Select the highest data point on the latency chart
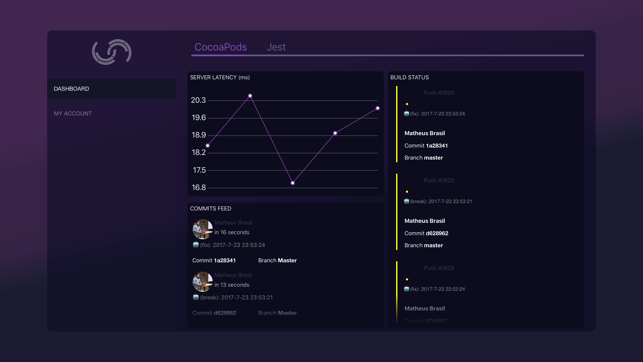This screenshot has width=643, height=362. pyautogui.click(x=250, y=96)
